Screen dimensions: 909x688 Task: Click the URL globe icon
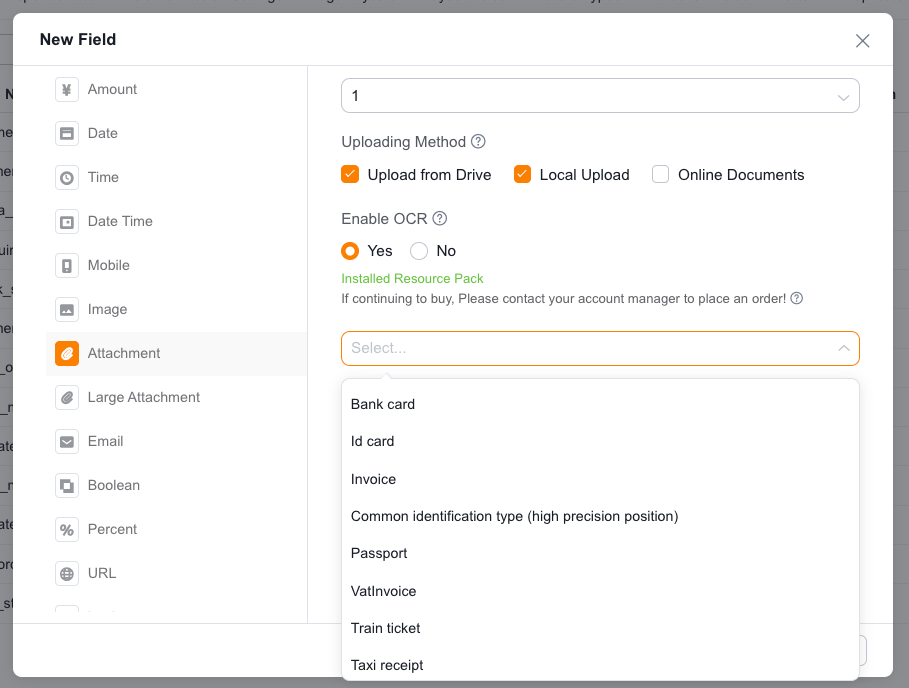point(67,574)
